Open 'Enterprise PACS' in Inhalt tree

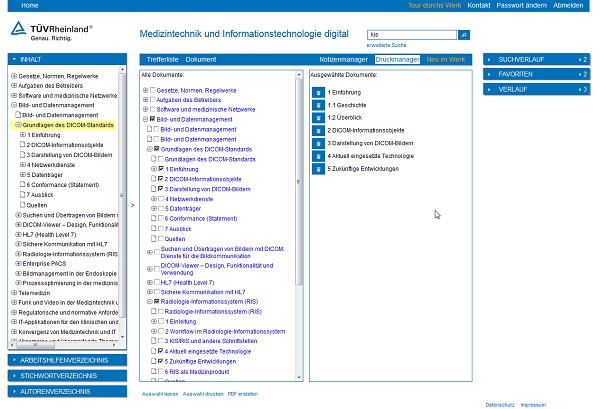[44, 264]
